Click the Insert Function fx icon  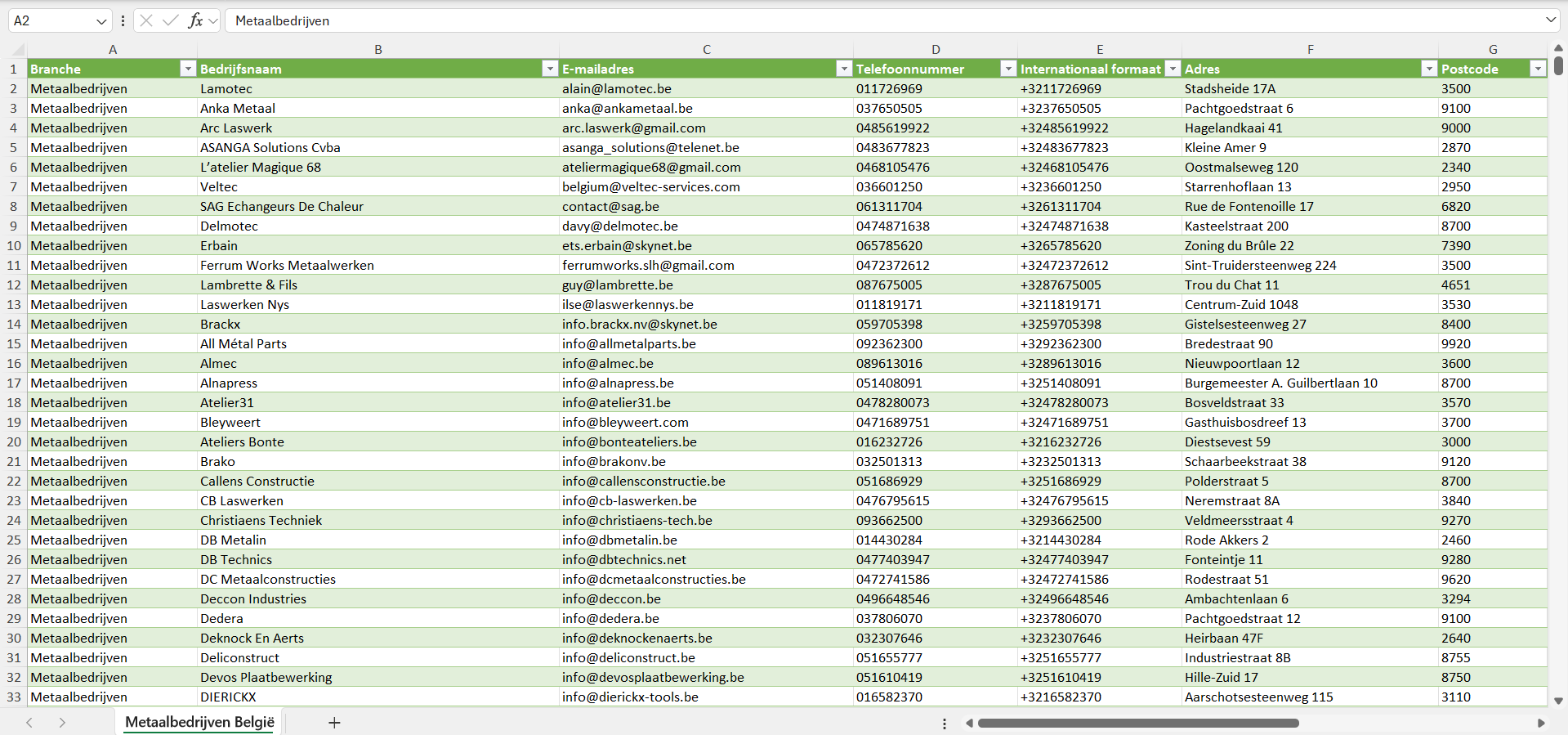pyautogui.click(x=195, y=20)
